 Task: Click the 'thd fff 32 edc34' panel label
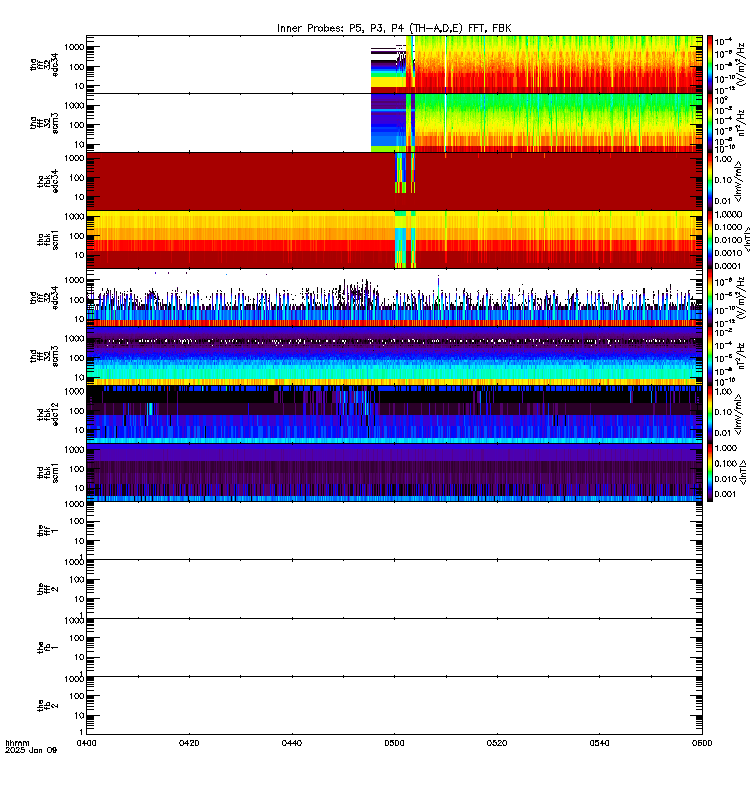(x=44, y=298)
